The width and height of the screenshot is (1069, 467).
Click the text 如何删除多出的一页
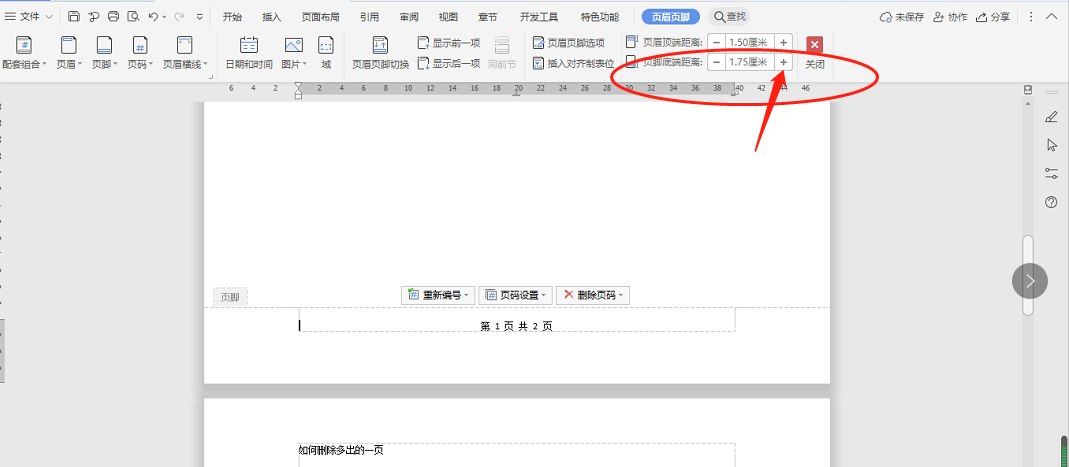[x=341, y=450]
